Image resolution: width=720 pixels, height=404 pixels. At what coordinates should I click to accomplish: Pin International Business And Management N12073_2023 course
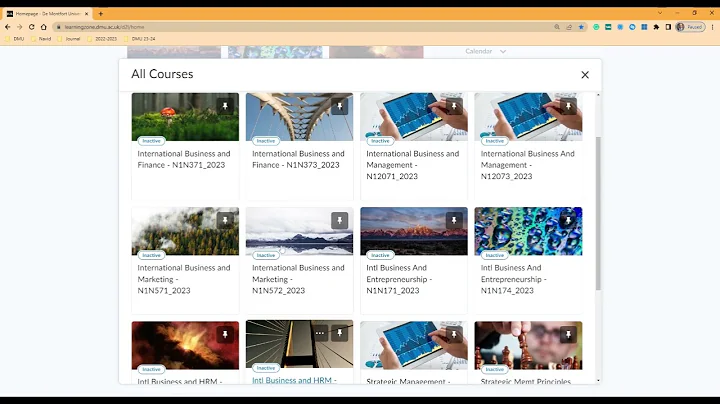(x=568, y=106)
